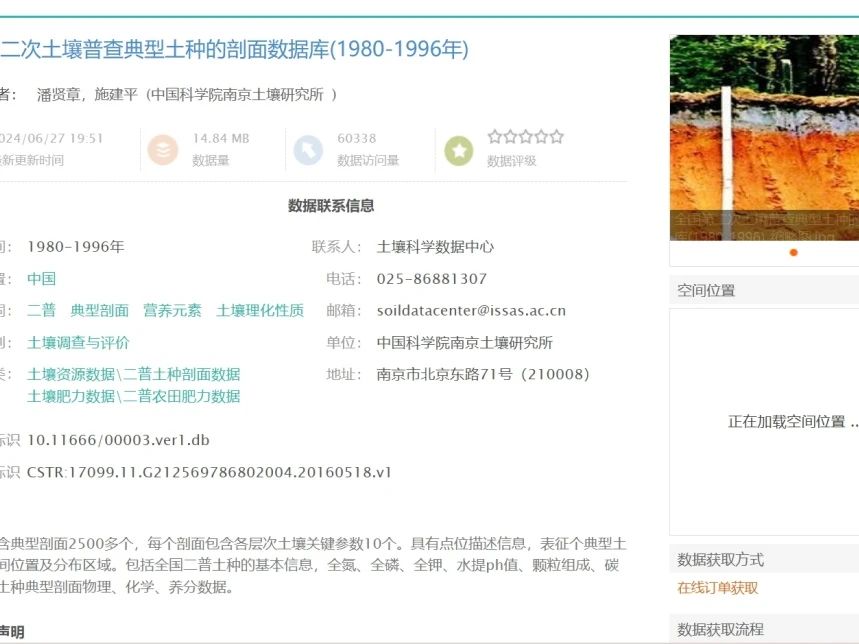The height and width of the screenshot is (644, 859).
Task: Click the authors 潘贤章,施建平 text
Action: pyautogui.click(x=87, y=95)
